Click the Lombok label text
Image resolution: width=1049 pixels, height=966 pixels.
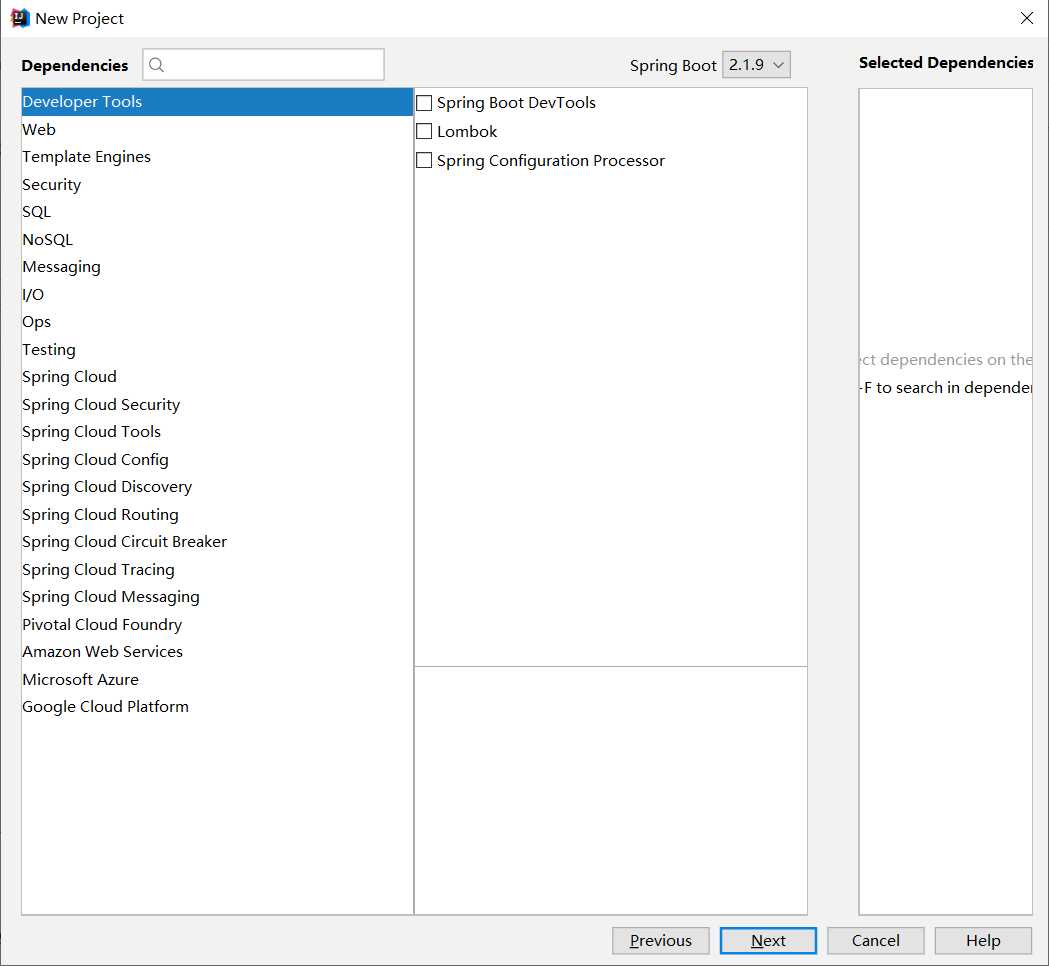pos(467,132)
